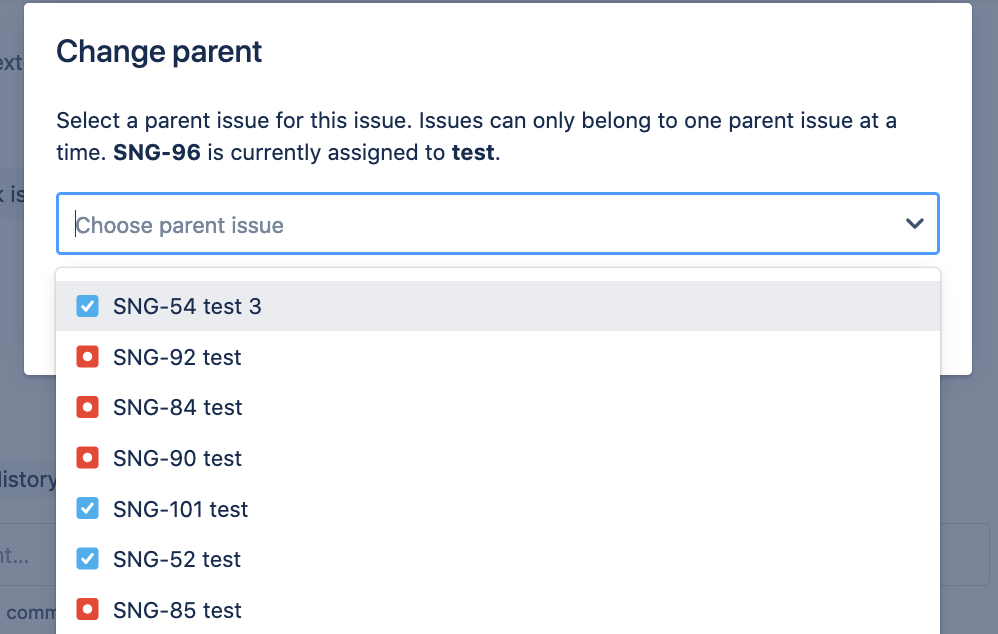This screenshot has width=998, height=634.
Task: Click the red issue icon next to SNG-90
Action: (x=87, y=457)
